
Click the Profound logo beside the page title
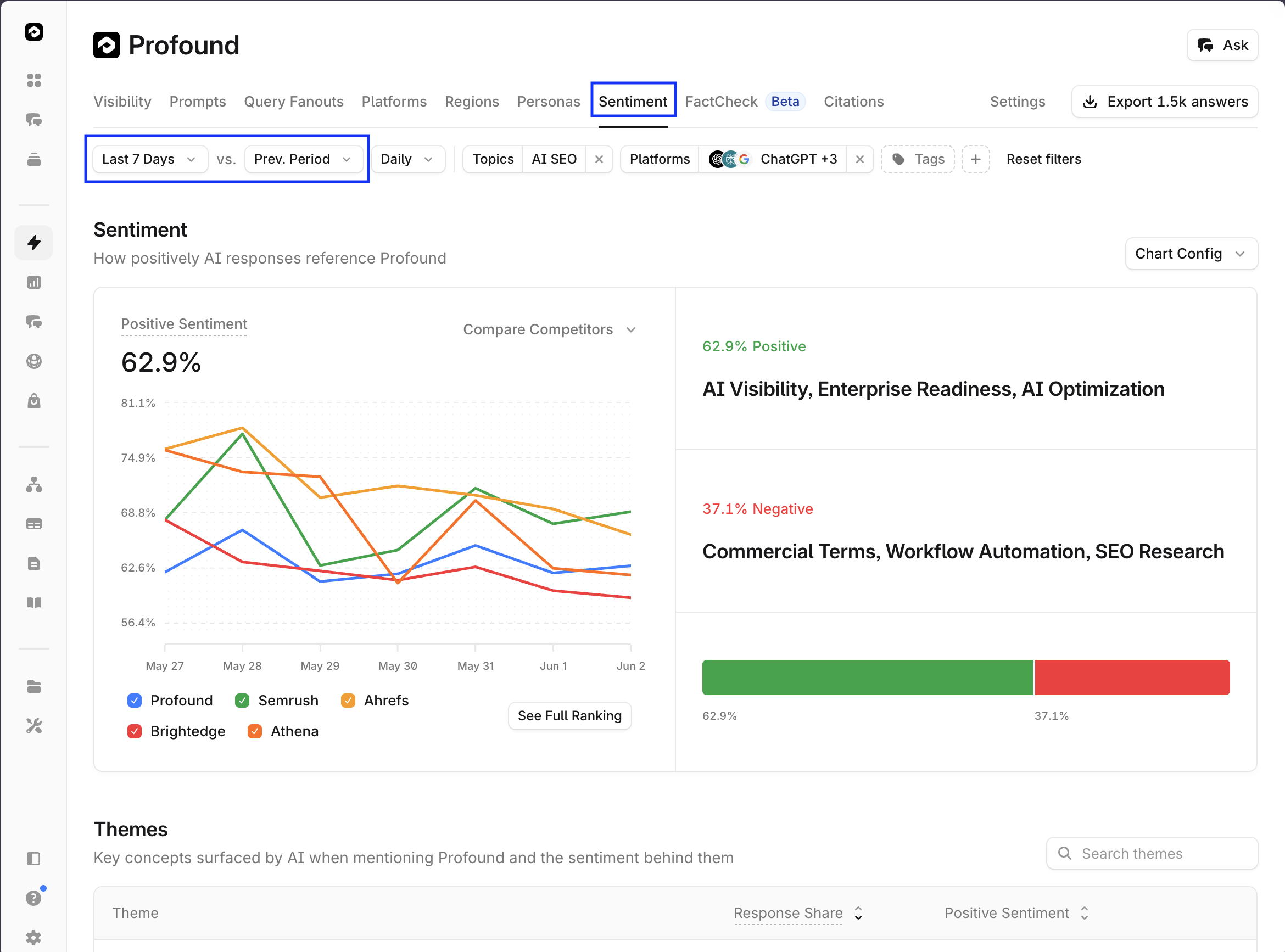107,45
